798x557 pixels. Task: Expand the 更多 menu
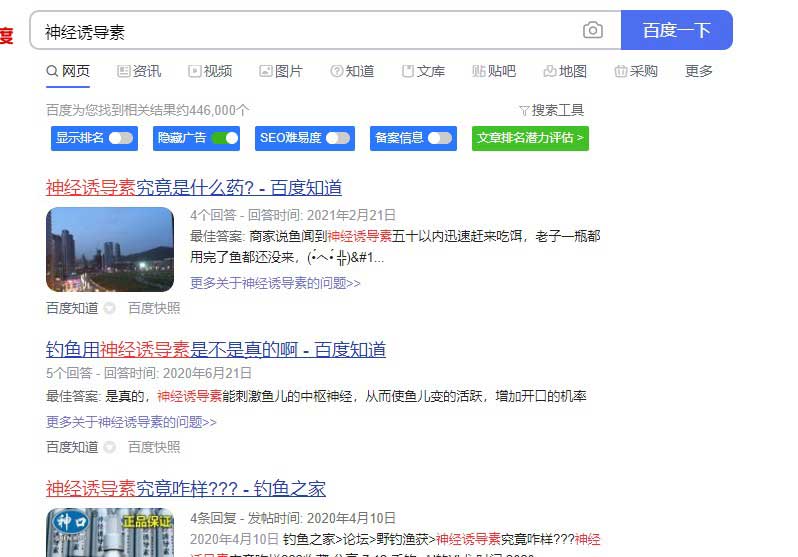(698, 71)
